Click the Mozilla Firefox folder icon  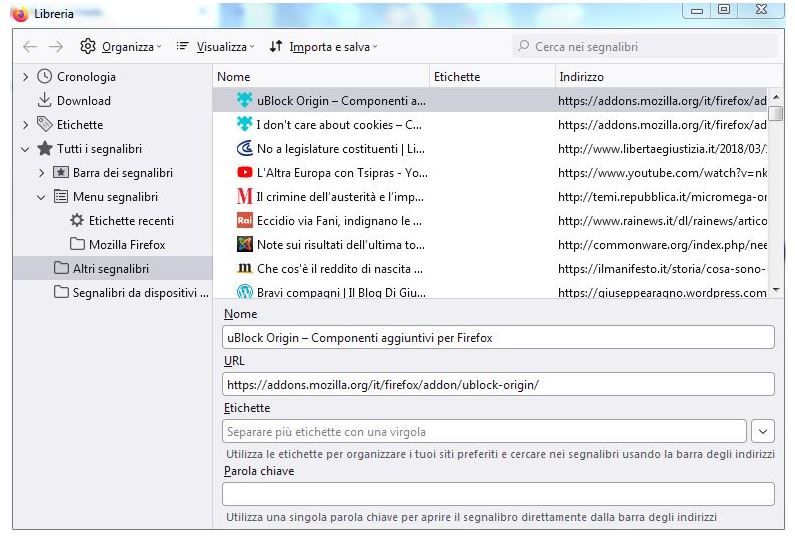tap(77, 244)
